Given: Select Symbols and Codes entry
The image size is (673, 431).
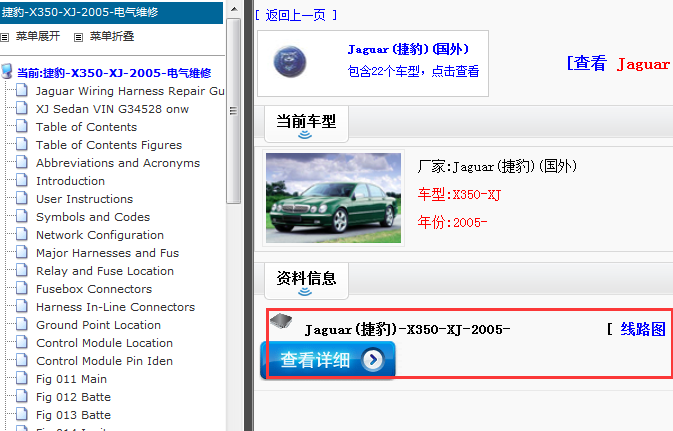Looking at the screenshot, I should coord(93,217).
